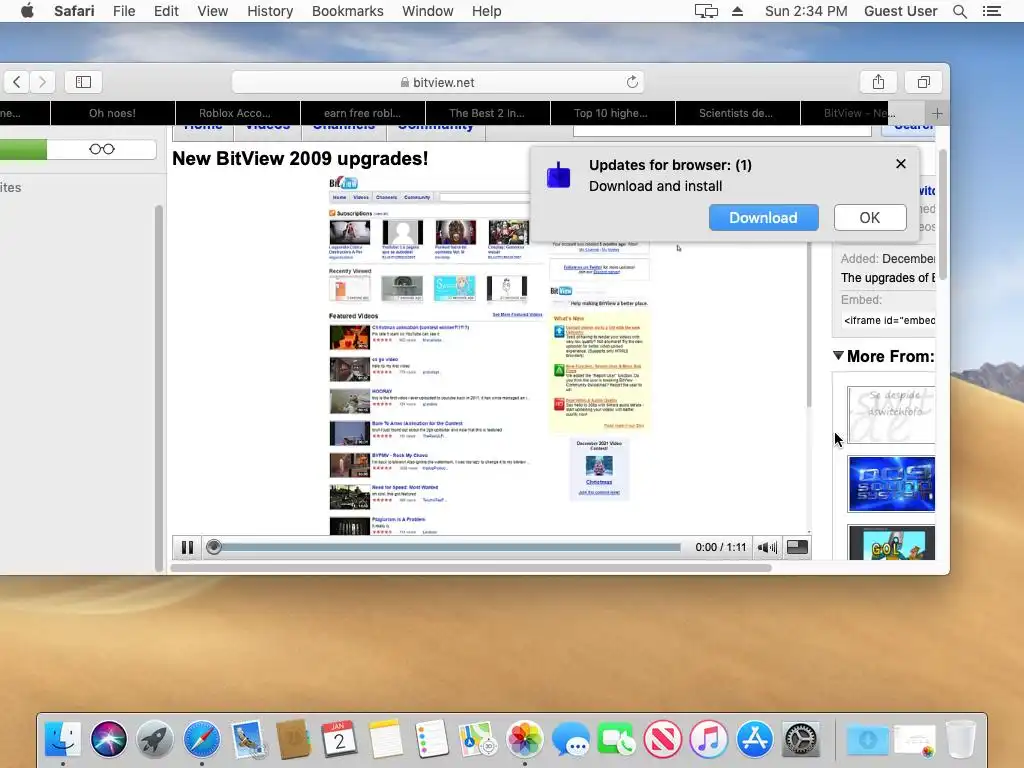
Task: Open Photos in the Dock
Action: tap(524, 739)
